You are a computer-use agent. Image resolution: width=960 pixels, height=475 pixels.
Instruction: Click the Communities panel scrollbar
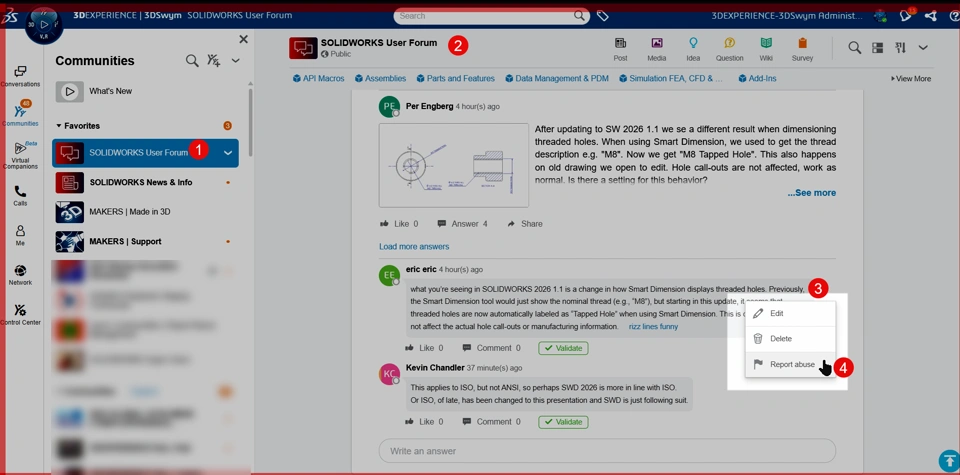pyautogui.click(x=250, y=122)
